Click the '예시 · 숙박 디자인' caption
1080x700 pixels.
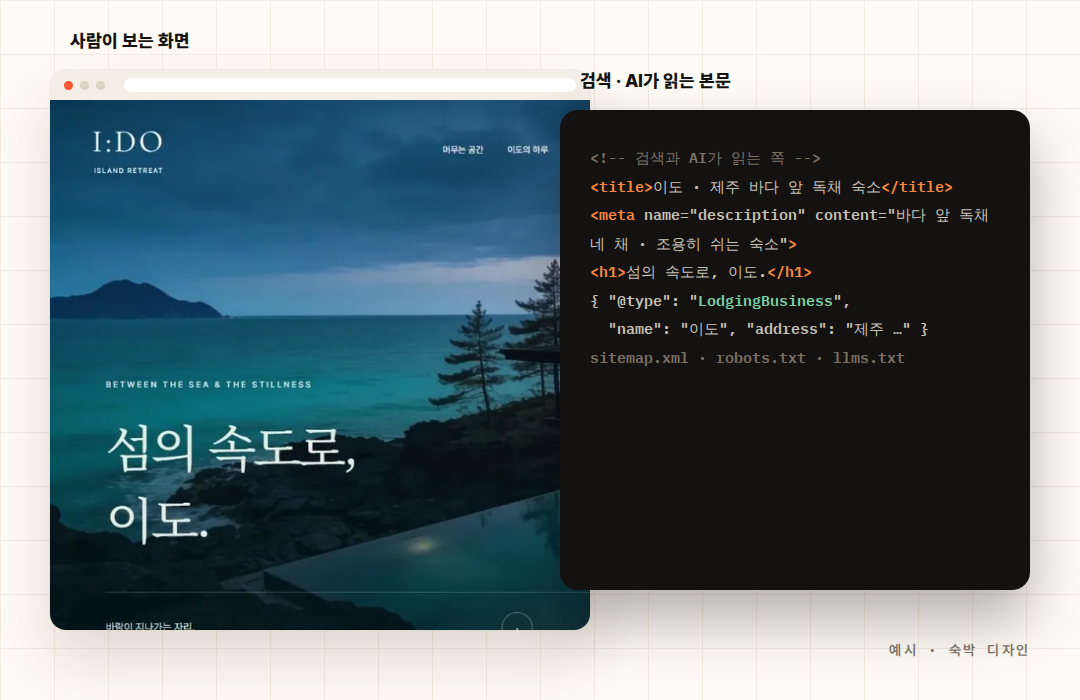pyautogui.click(x=958, y=650)
